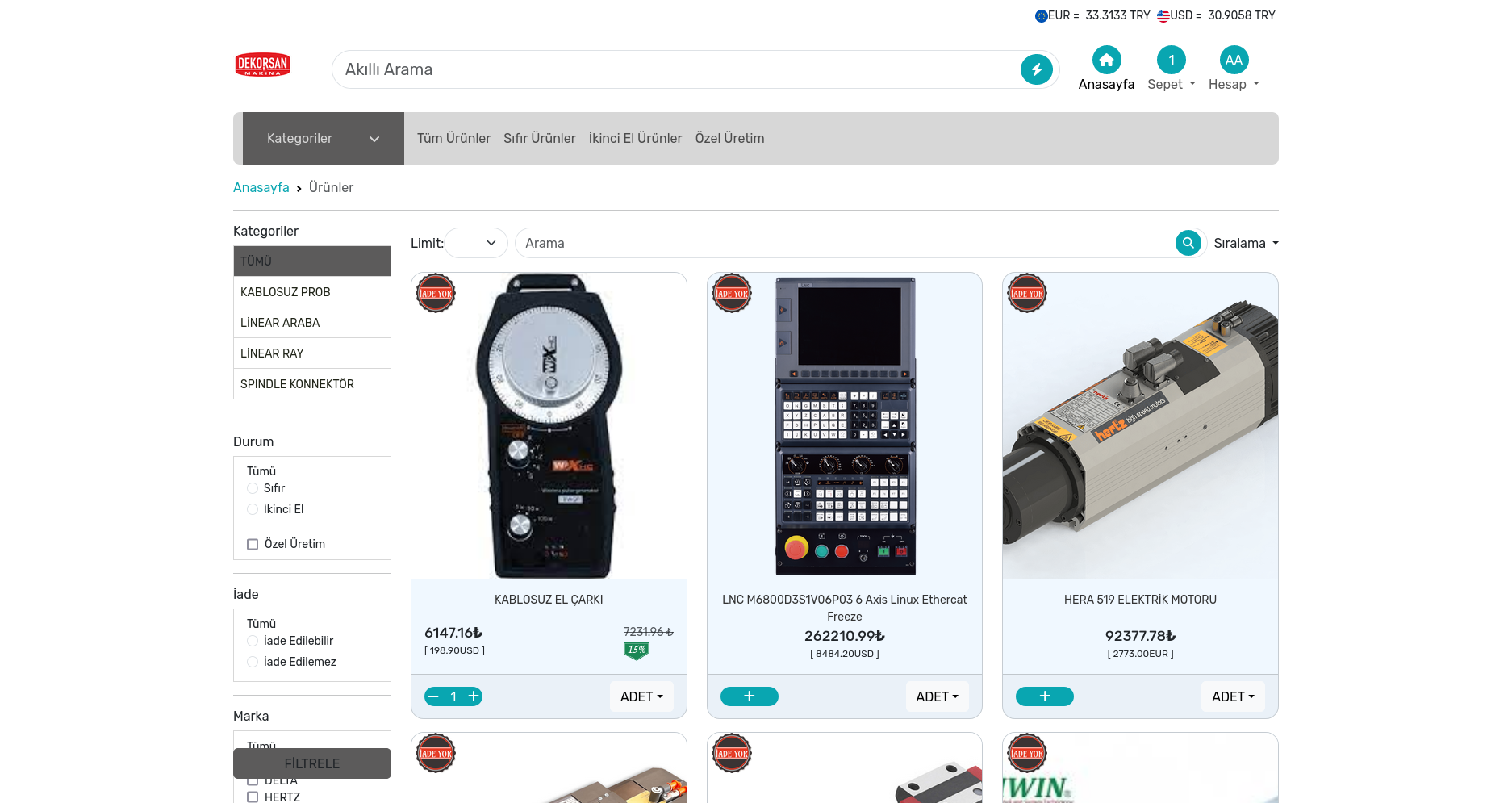Open the LNC M6800D3S1V06P03 product title
The width and height of the screenshot is (1512, 803).
845,608
